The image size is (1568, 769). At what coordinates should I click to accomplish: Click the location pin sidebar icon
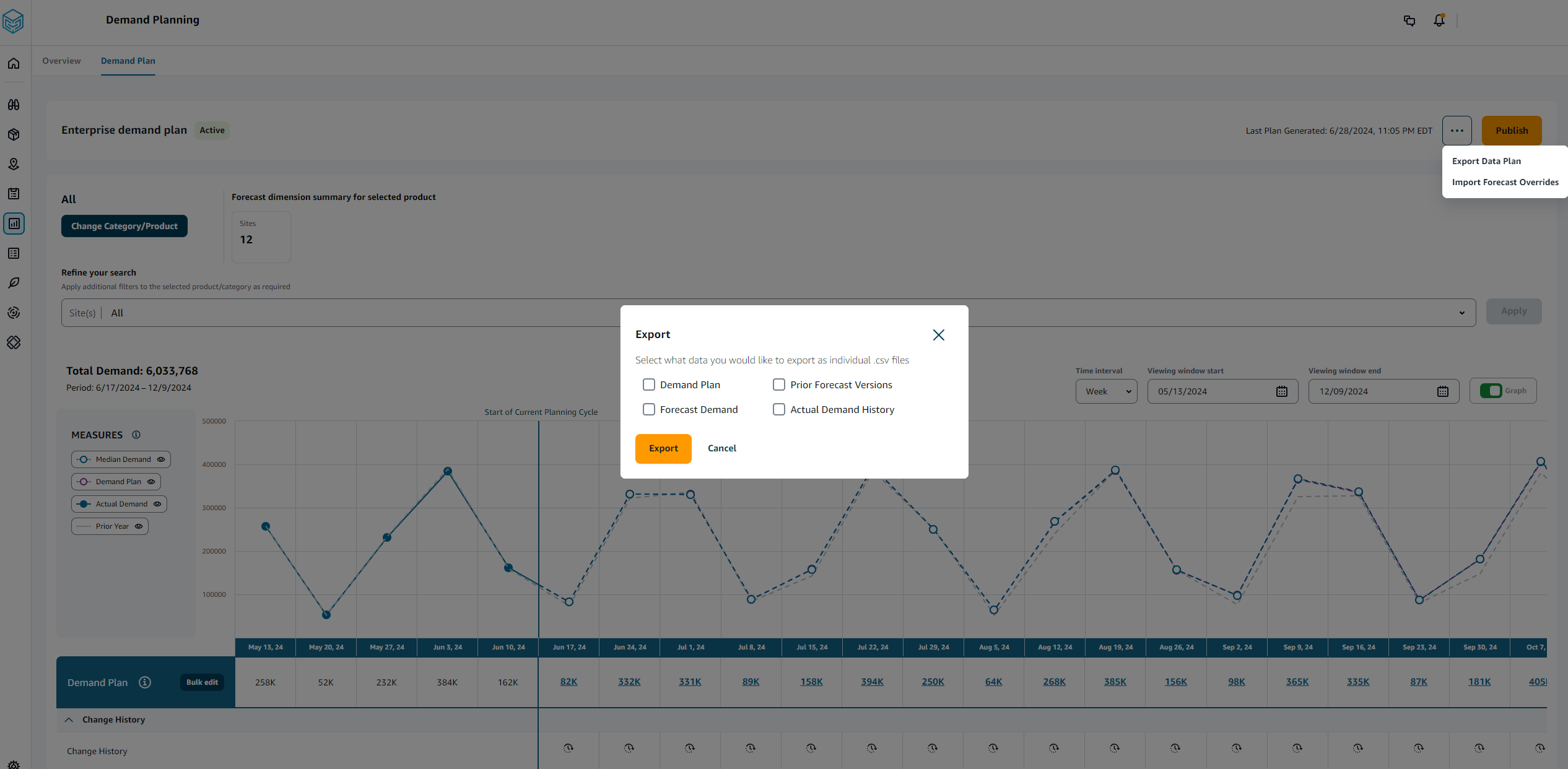click(14, 164)
